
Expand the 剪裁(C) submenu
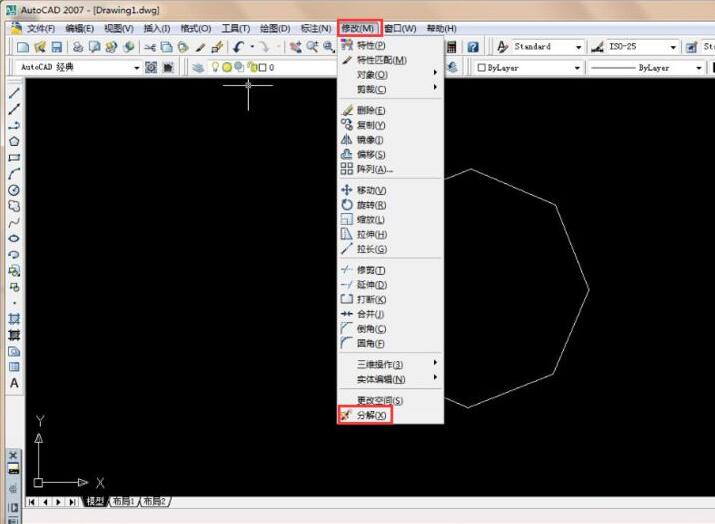pyautogui.click(x=391, y=89)
